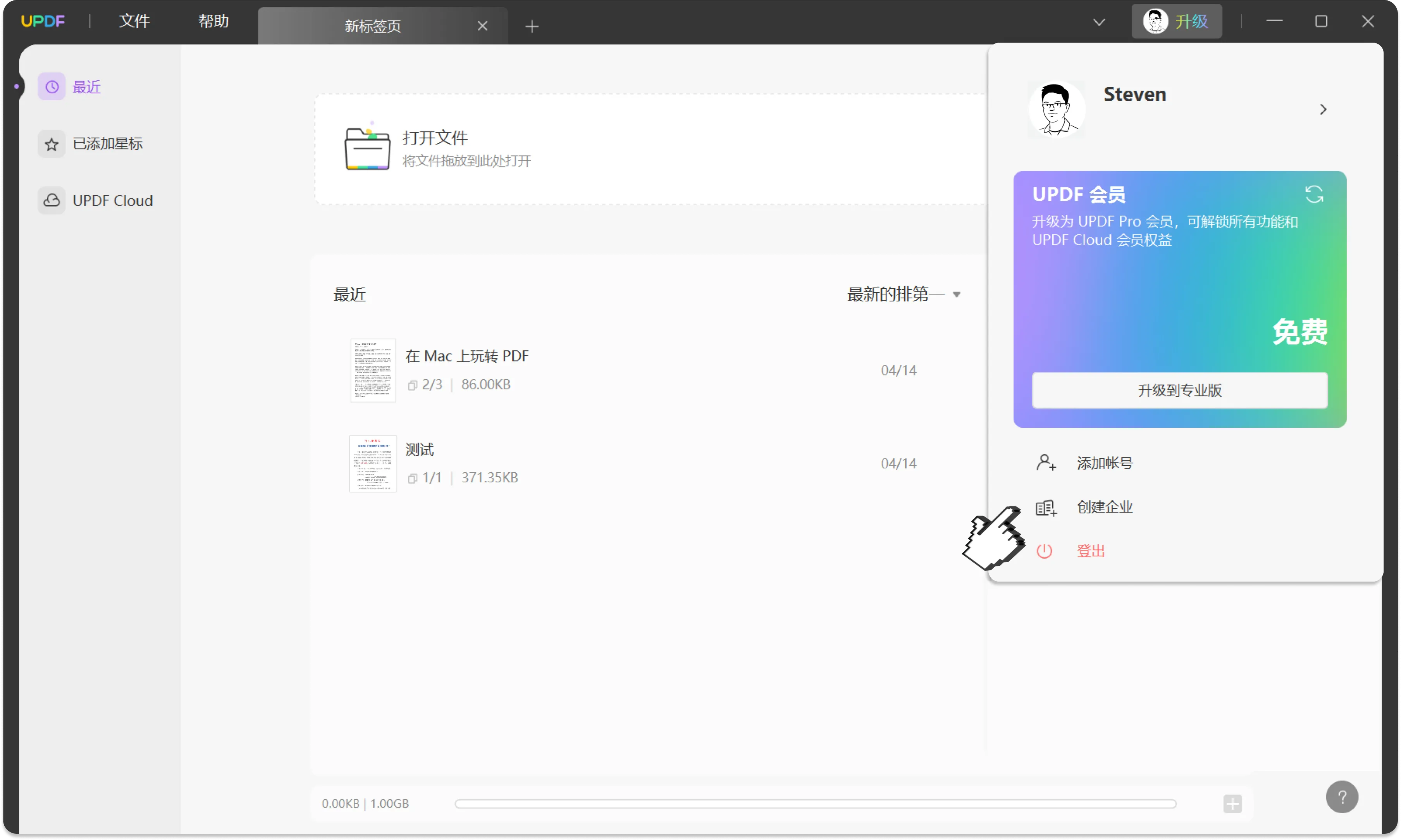Open the Recent clock icon in sidebar
This screenshot has height=840, width=1401.
tap(52, 87)
